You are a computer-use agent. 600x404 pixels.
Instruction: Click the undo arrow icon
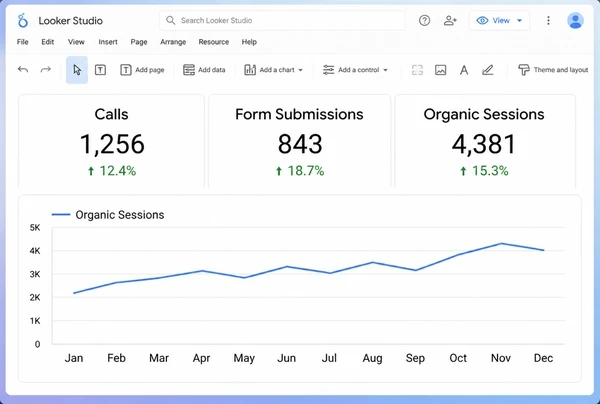click(x=23, y=70)
